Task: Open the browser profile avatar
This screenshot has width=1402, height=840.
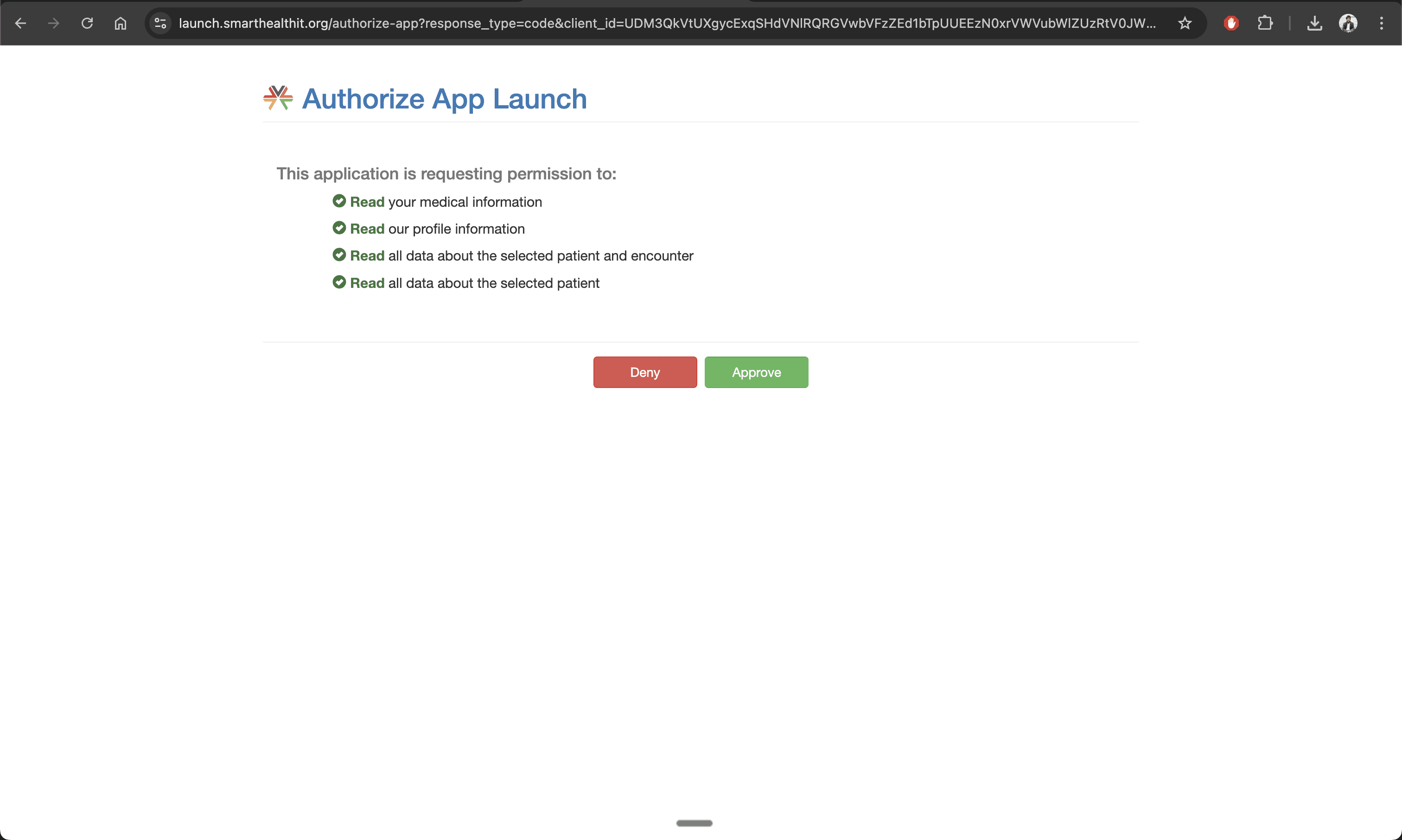Action: [x=1348, y=23]
